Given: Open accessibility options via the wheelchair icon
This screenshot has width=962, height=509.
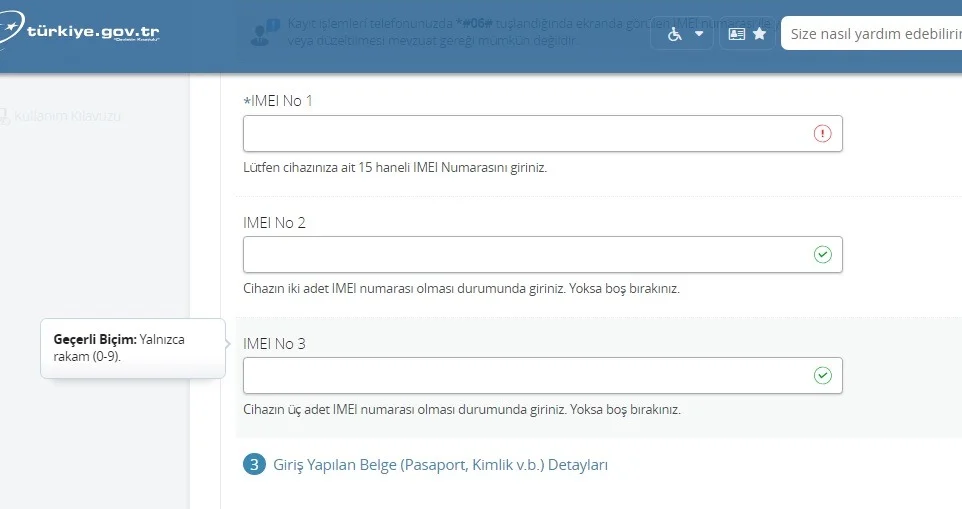Looking at the screenshot, I should tap(675, 34).
